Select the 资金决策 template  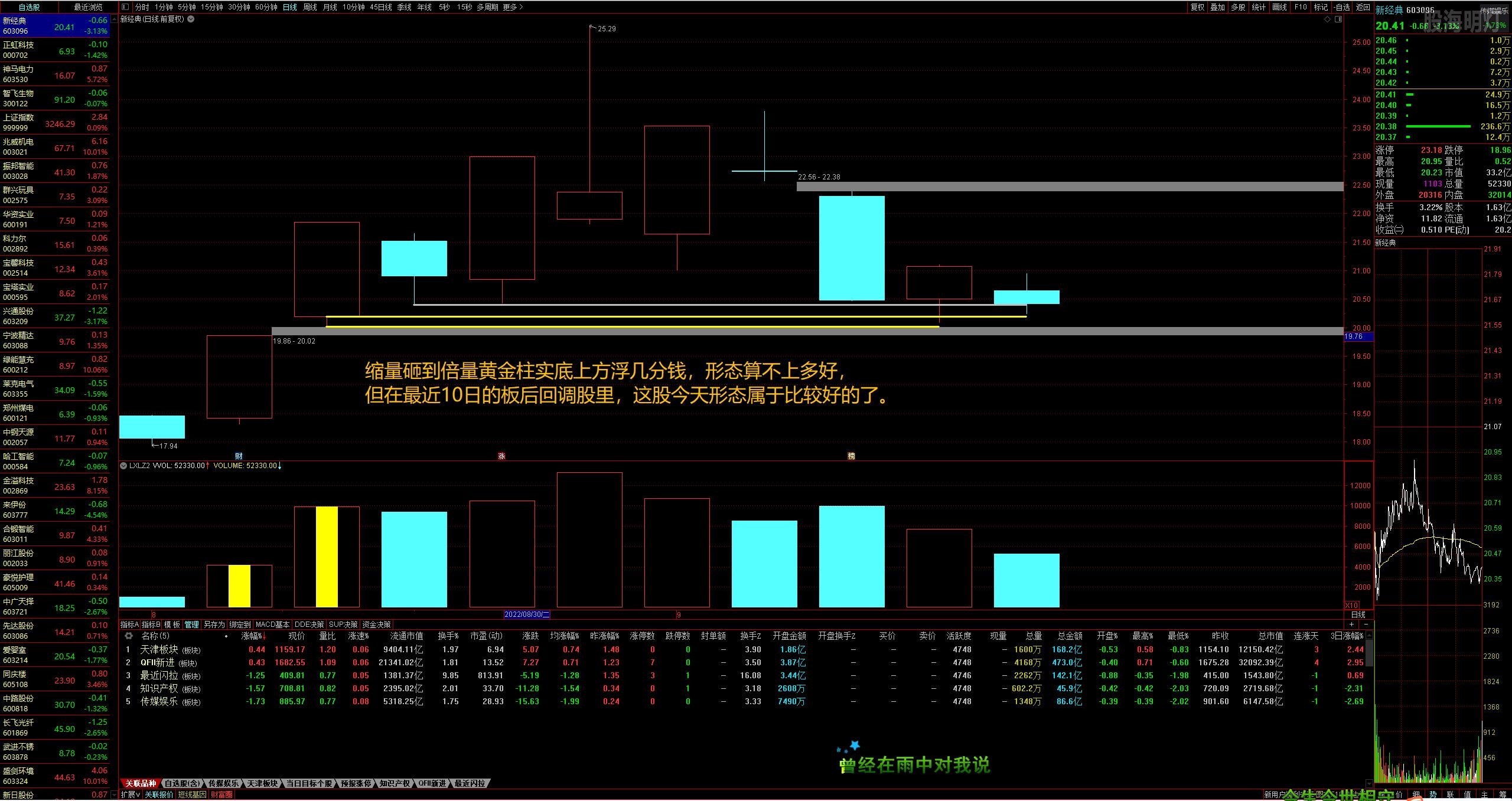tap(377, 625)
